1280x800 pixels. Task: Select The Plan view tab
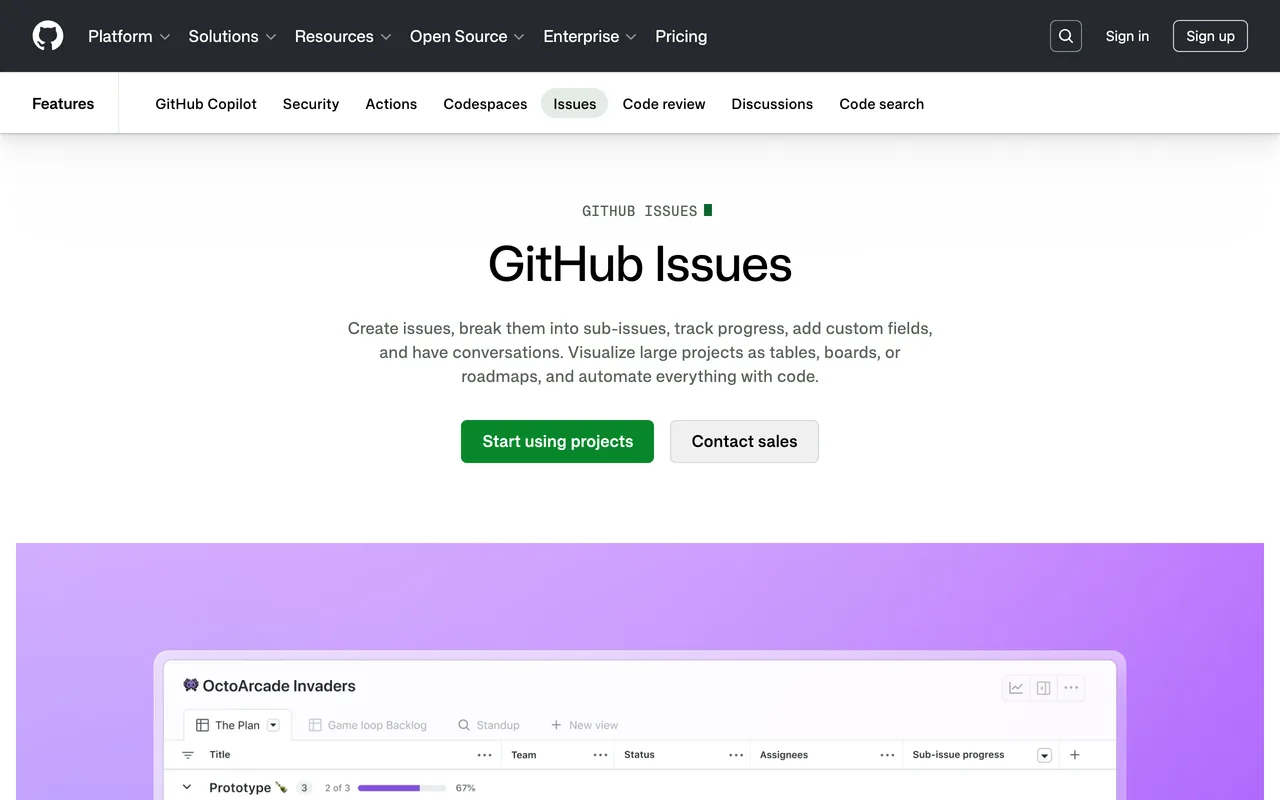pyautogui.click(x=238, y=725)
